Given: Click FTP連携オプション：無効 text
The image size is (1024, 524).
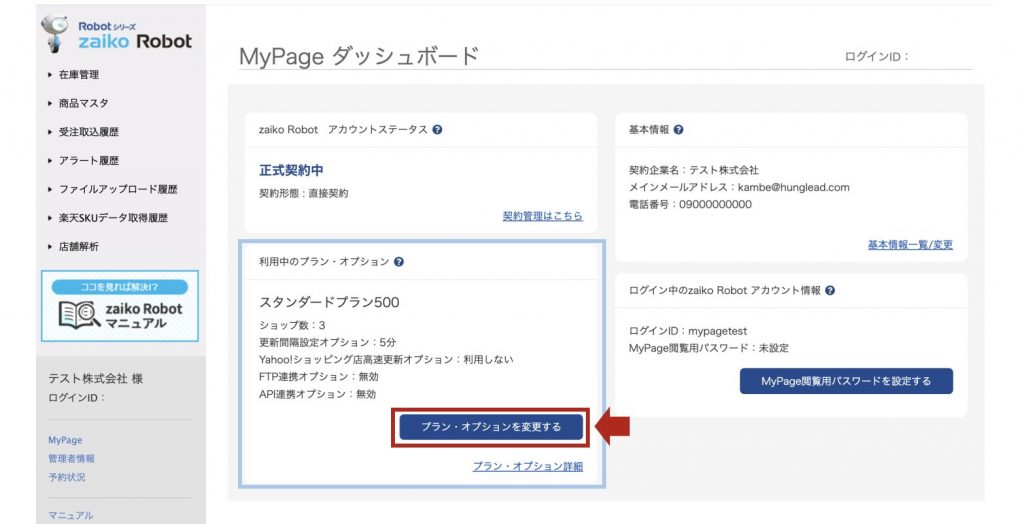Looking at the screenshot, I should [319, 376].
